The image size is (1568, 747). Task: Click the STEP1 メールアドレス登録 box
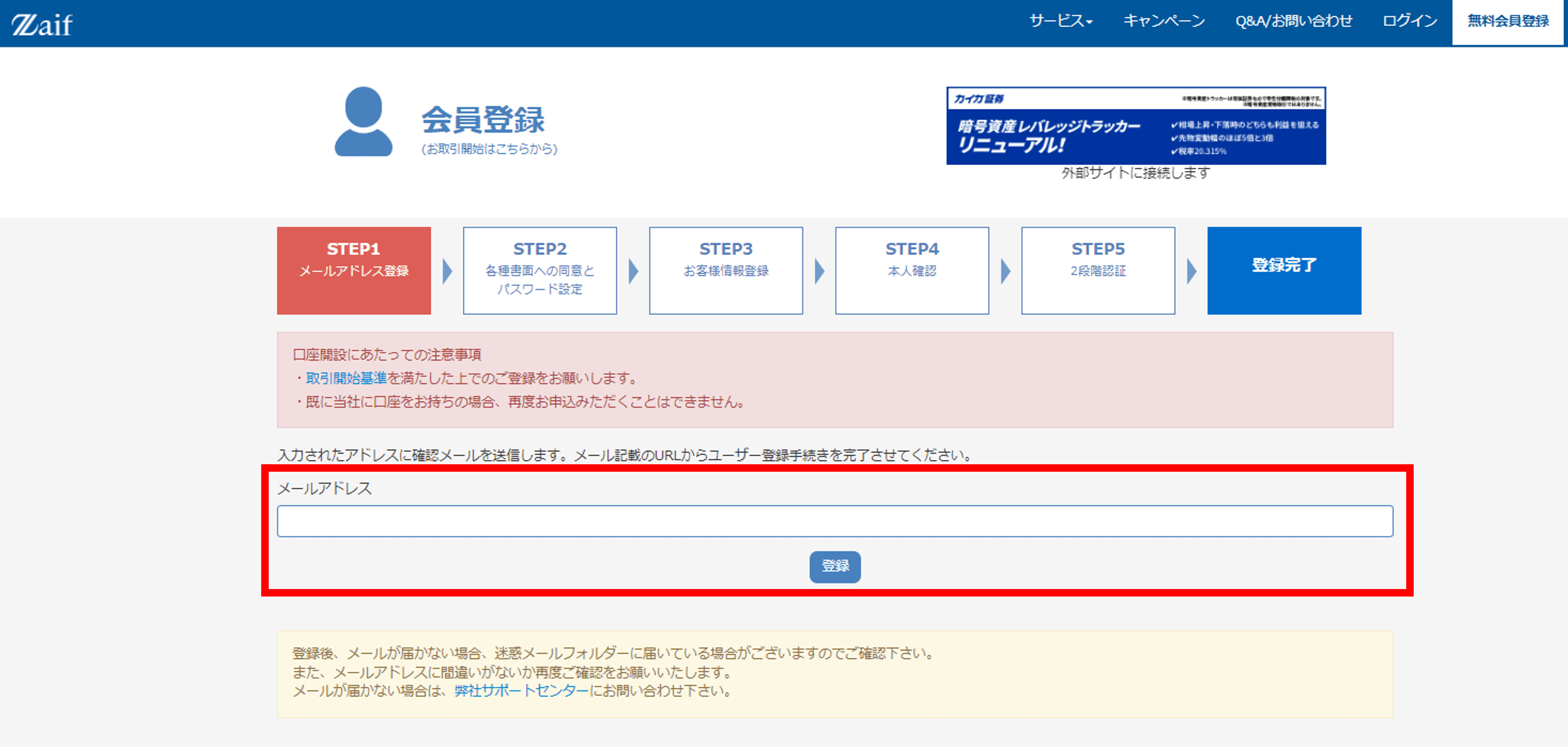(354, 270)
